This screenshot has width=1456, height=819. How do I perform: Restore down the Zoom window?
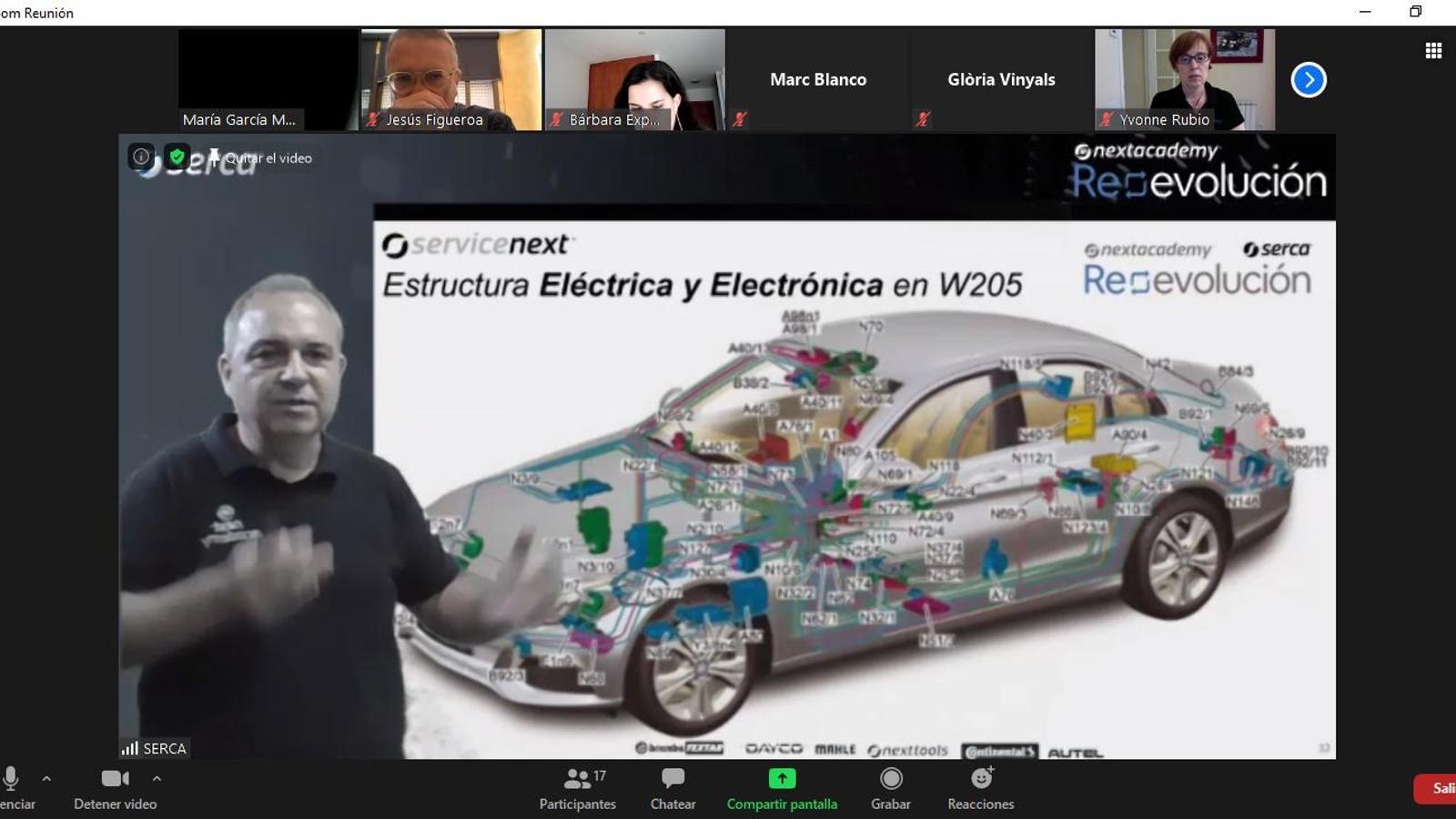click(x=1415, y=12)
